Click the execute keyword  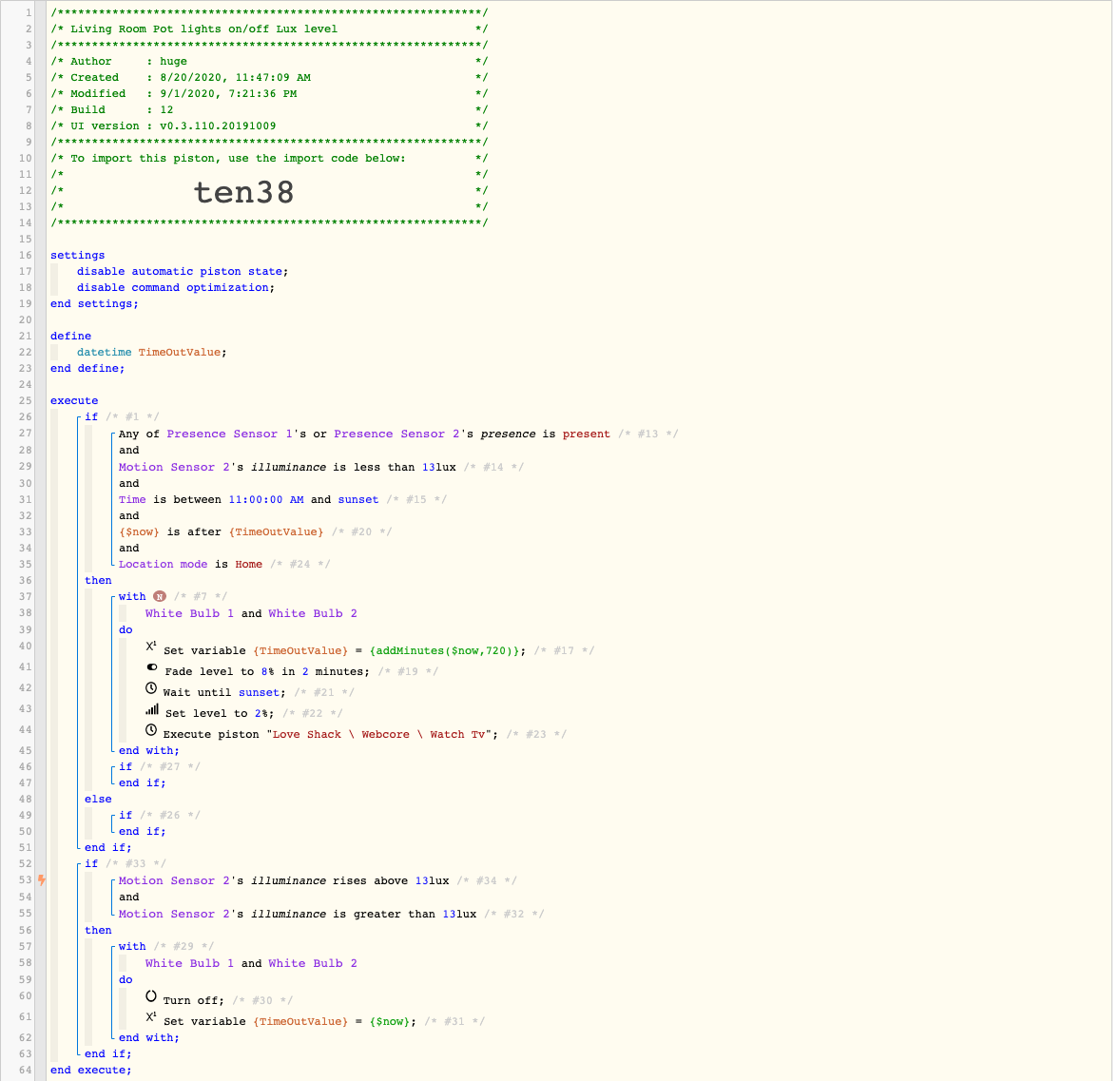[x=74, y=401]
